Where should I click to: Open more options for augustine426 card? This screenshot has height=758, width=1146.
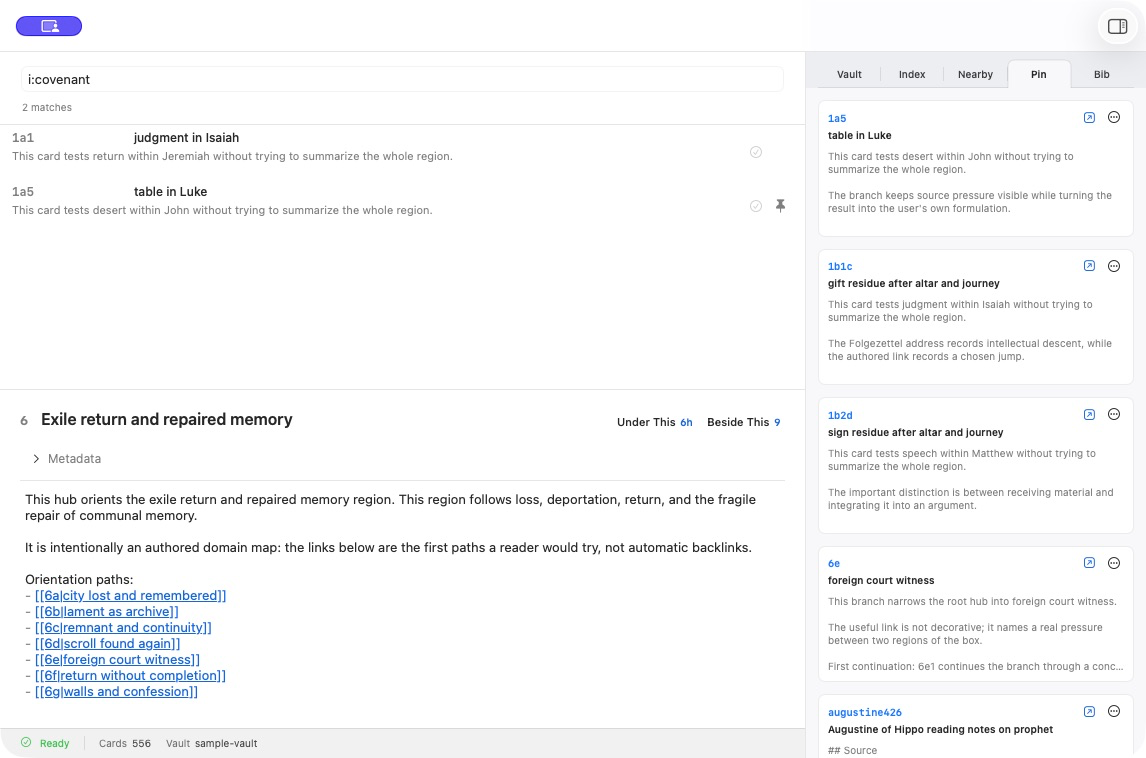pos(1114,711)
